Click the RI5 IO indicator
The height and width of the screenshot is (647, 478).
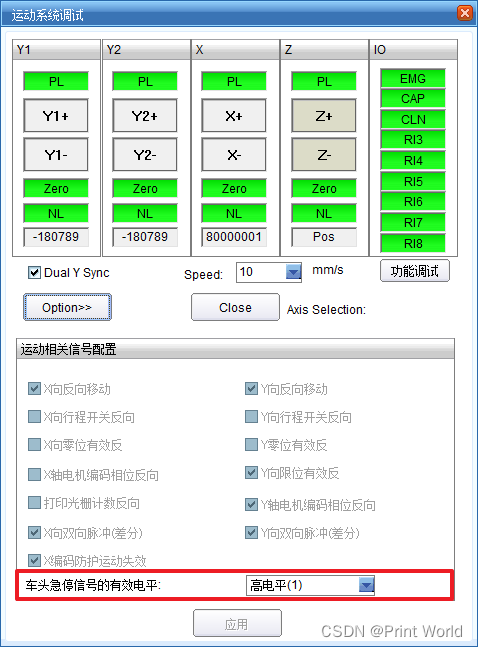click(413, 182)
